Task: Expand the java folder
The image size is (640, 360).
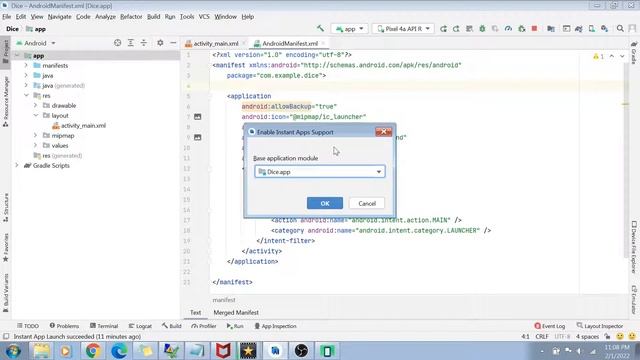Action: click(x=27, y=76)
